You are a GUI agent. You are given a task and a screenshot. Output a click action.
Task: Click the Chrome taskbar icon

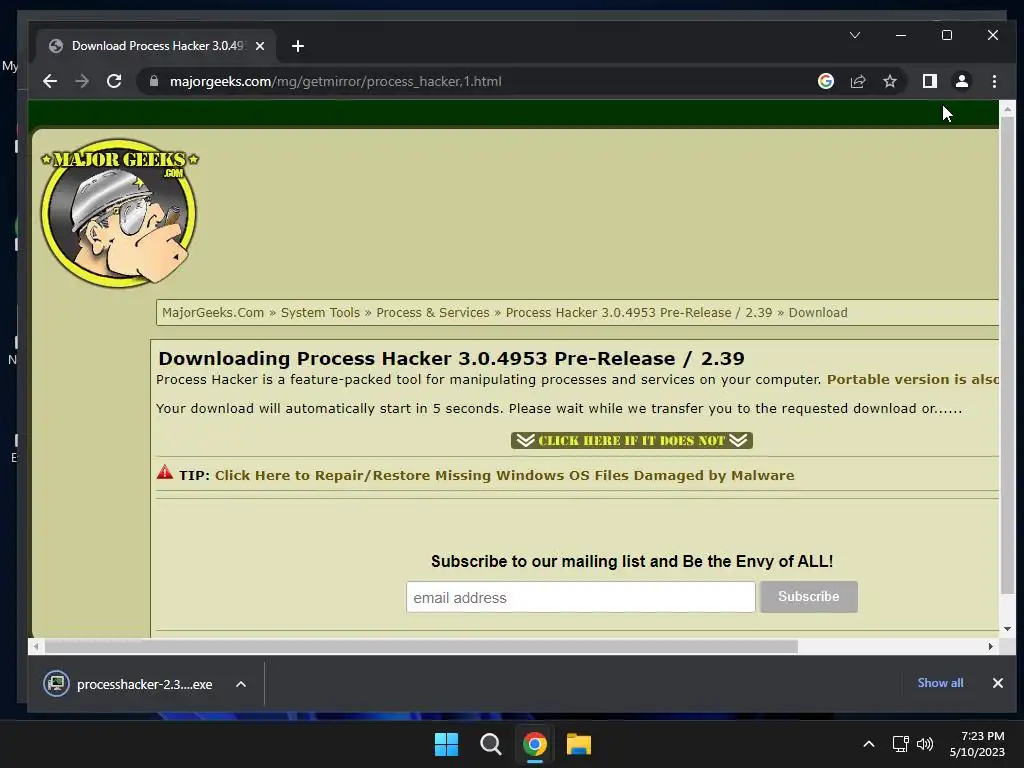click(x=534, y=744)
